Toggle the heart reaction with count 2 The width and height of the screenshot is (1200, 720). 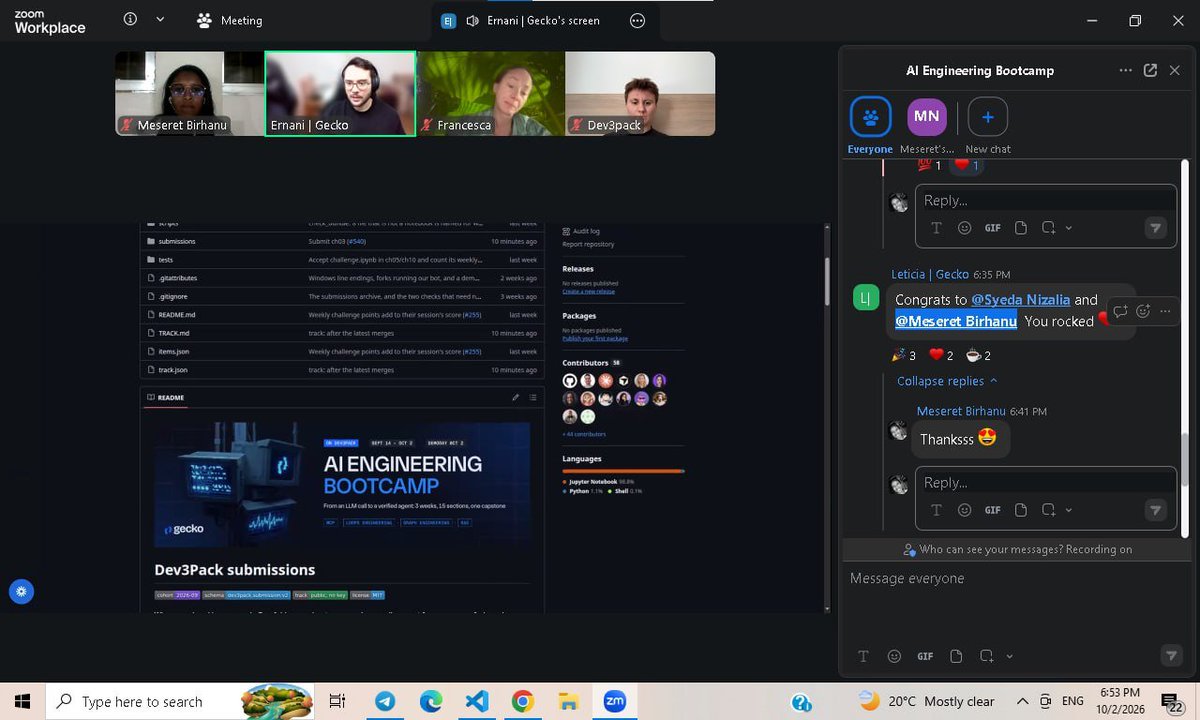(x=941, y=355)
